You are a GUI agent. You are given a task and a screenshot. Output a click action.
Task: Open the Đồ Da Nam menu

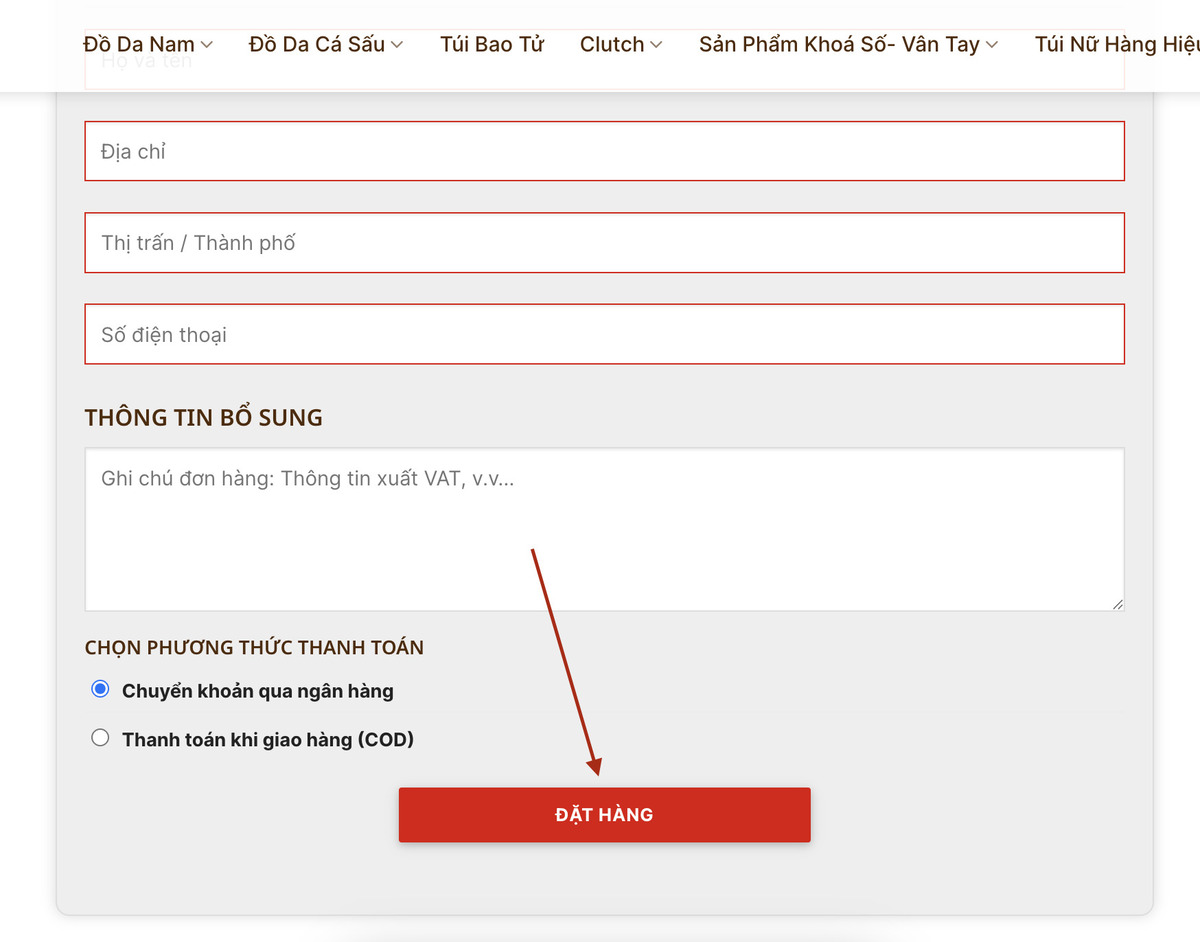[139, 44]
